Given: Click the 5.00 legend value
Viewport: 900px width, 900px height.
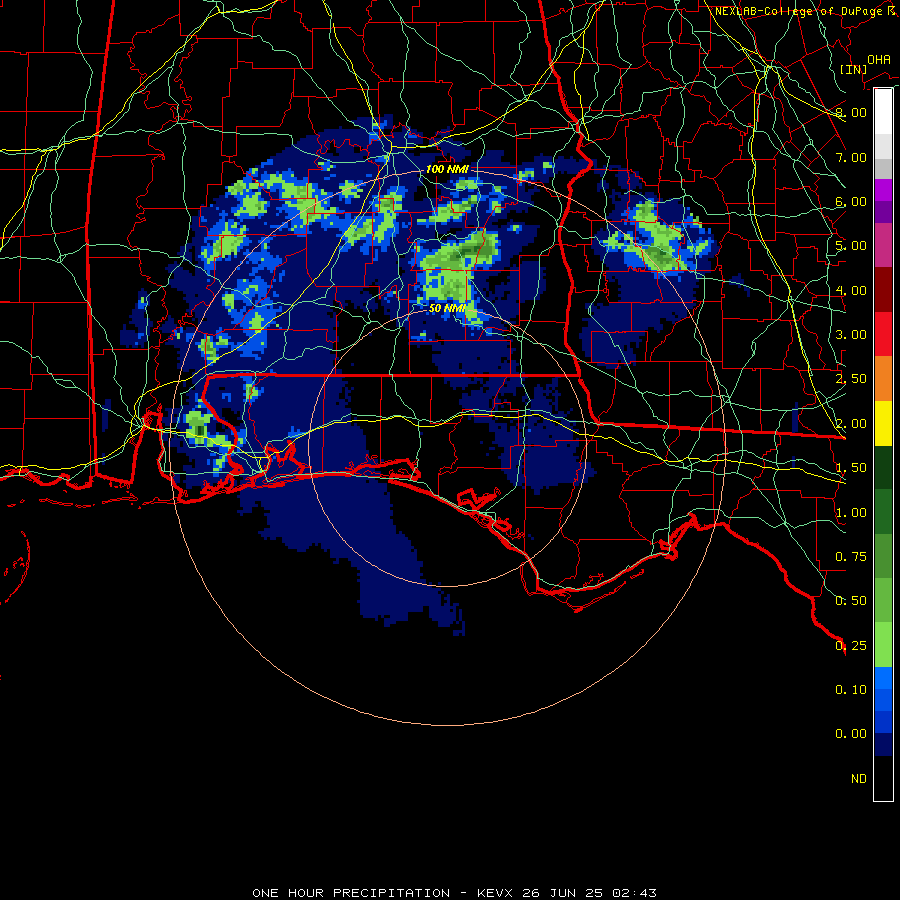Looking at the screenshot, I should point(851,246).
